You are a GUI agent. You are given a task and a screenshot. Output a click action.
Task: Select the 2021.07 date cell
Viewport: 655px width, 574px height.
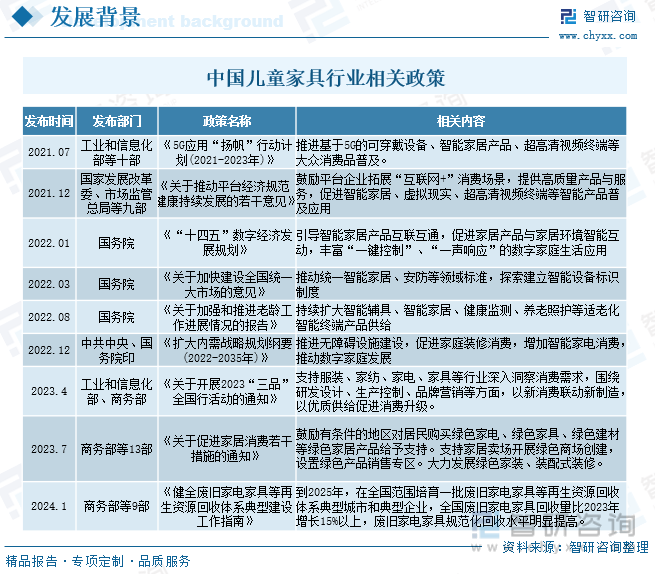point(49,151)
